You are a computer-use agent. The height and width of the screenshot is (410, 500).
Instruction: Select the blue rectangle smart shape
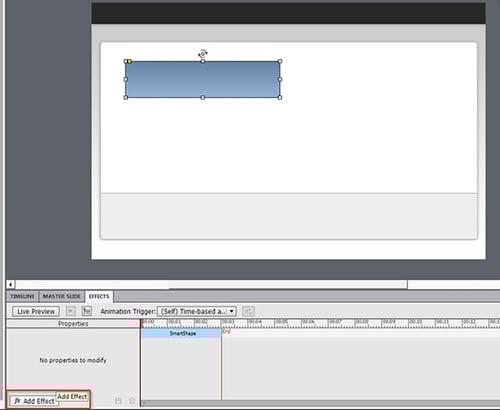click(x=203, y=79)
